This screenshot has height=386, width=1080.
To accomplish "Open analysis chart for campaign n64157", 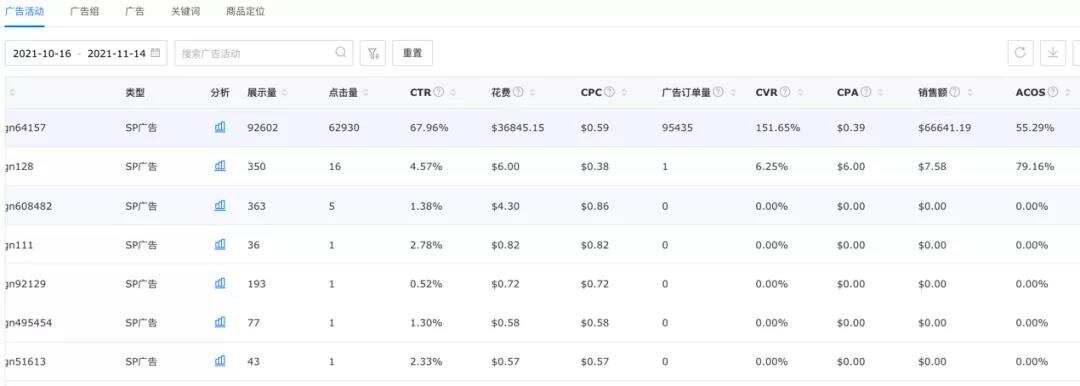I will (220, 127).
